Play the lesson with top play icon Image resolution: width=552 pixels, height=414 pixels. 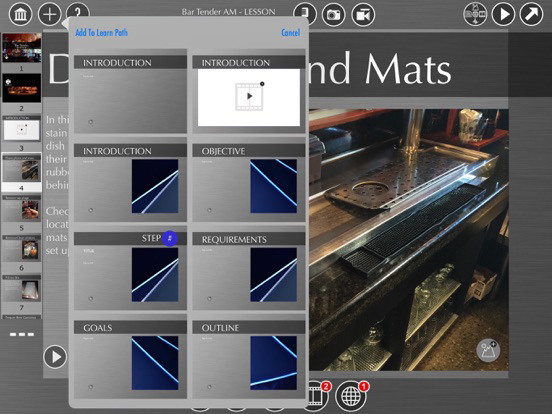point(503,14)
